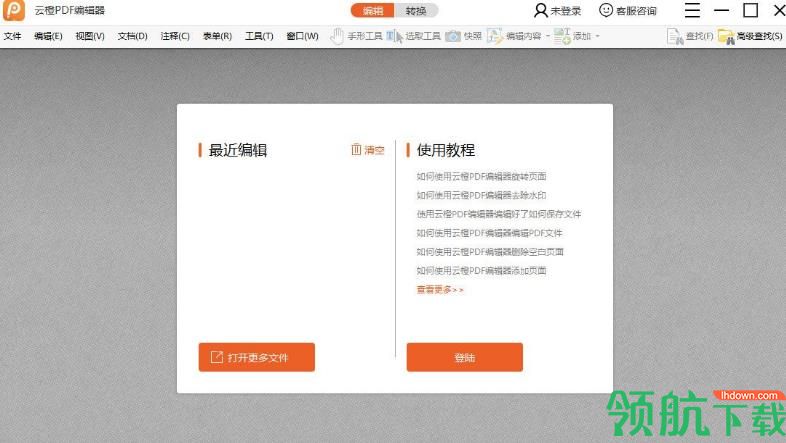Screen dimensions: 786x443
Task: Click the 查看更多>> link
Action: 440,290
